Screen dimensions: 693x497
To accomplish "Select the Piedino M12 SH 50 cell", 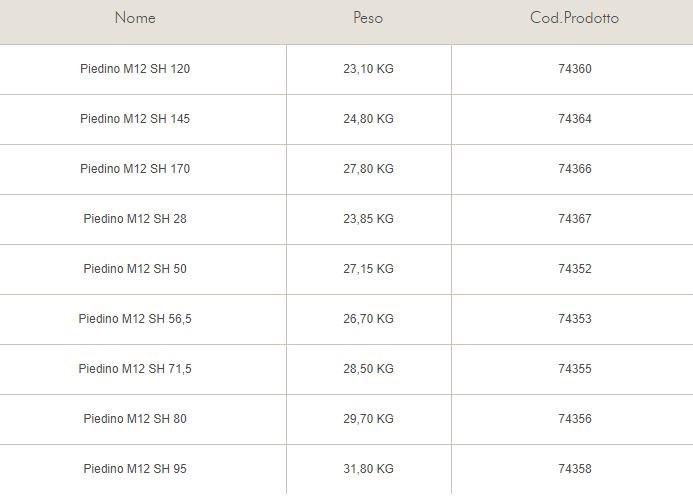I will point(135,269).
